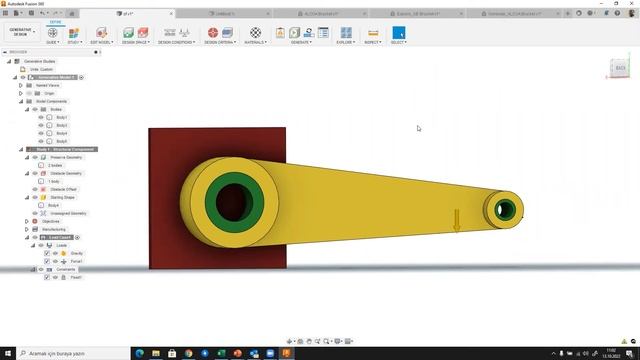Open Microsoft Edge from taskbar
640x360 pixels.
(x=140, y=353)
